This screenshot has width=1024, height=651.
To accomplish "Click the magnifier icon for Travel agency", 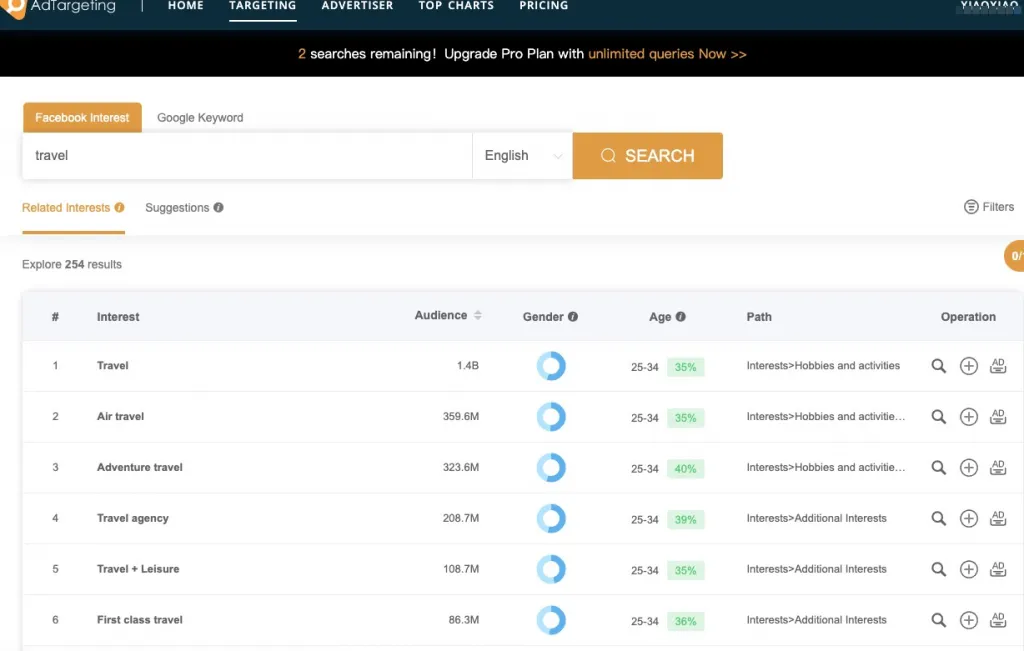I will tap(938, 518).
